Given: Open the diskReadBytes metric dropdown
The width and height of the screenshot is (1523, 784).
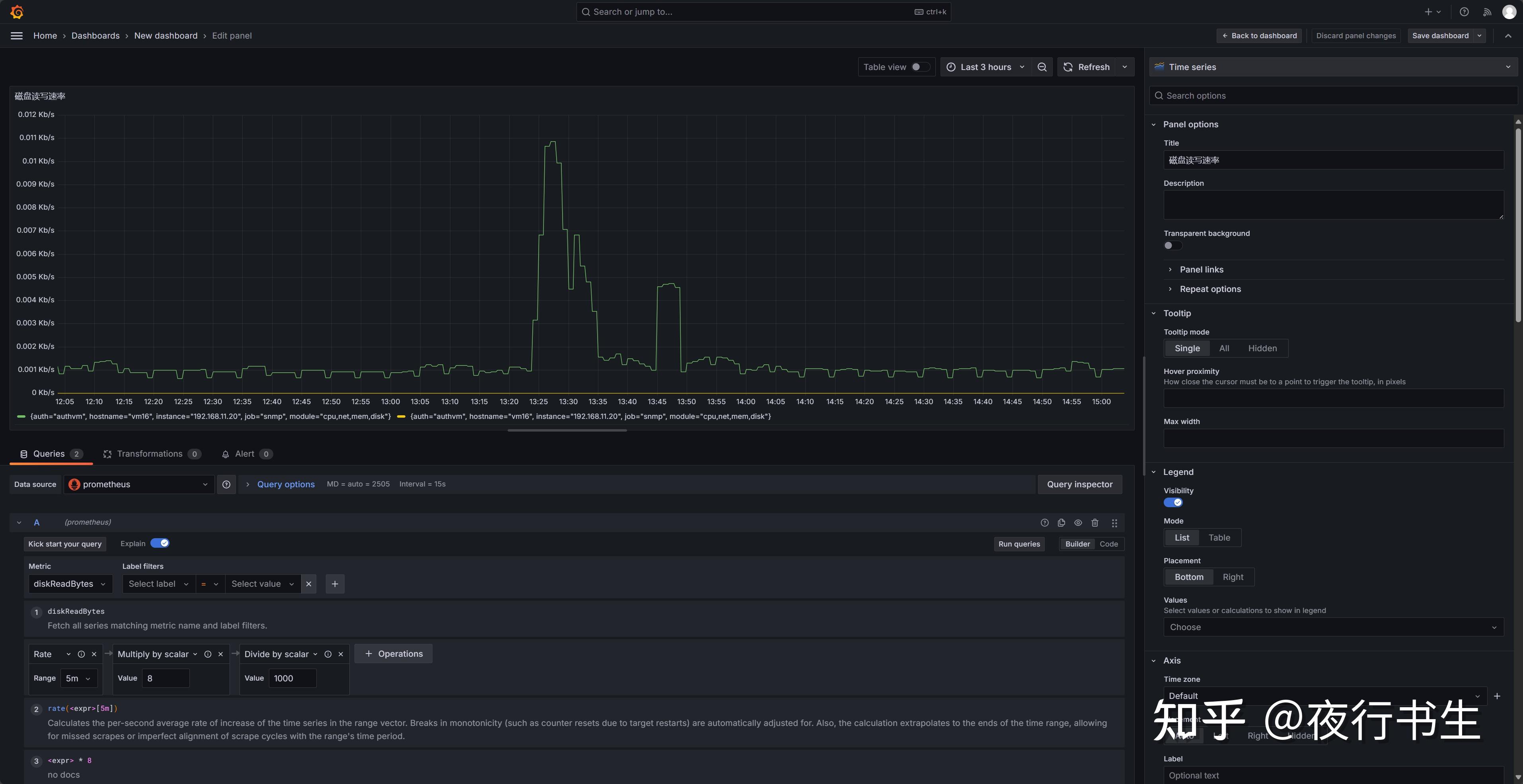Looking at the screenshot, I should [70, 584].
